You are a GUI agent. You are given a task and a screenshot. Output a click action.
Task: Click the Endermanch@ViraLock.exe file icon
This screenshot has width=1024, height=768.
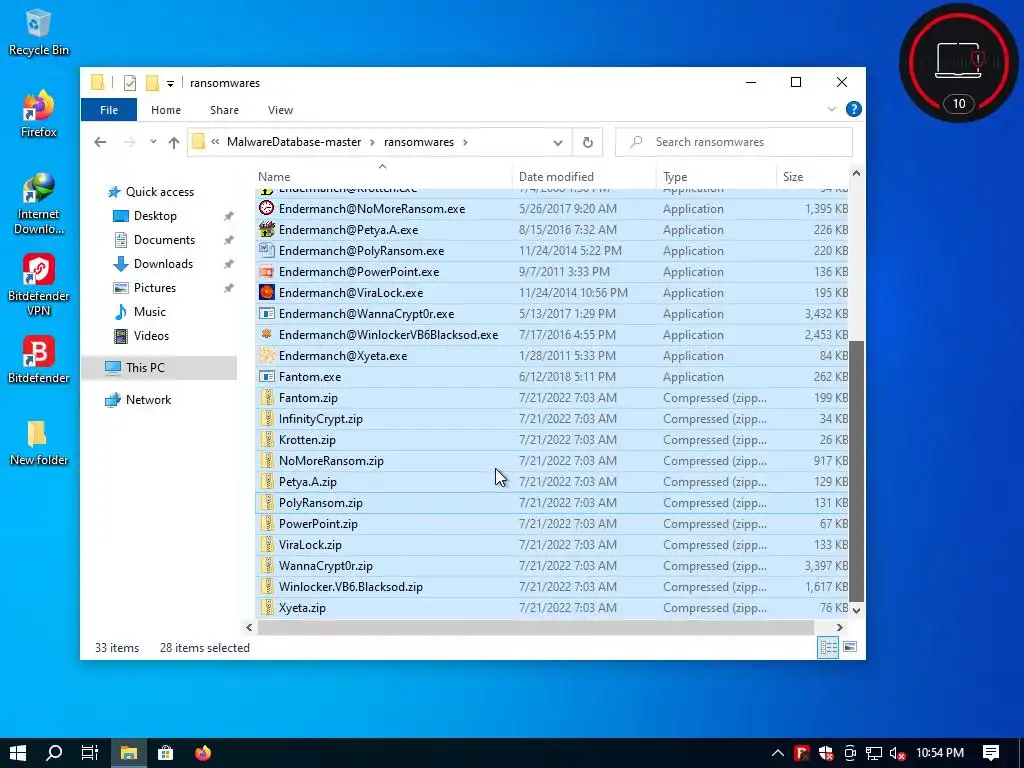(x=266, y=293)
